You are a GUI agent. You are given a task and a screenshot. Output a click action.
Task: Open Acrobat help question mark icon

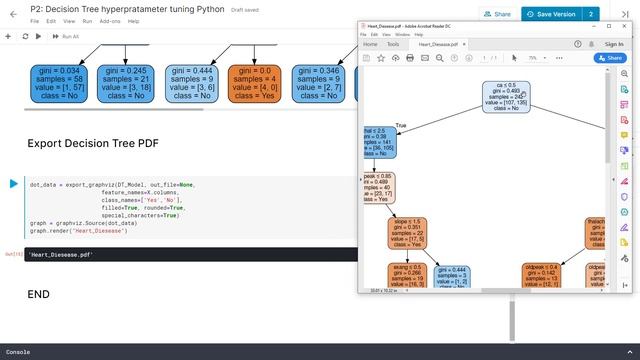pyautogui.click(x=578, y=44)
